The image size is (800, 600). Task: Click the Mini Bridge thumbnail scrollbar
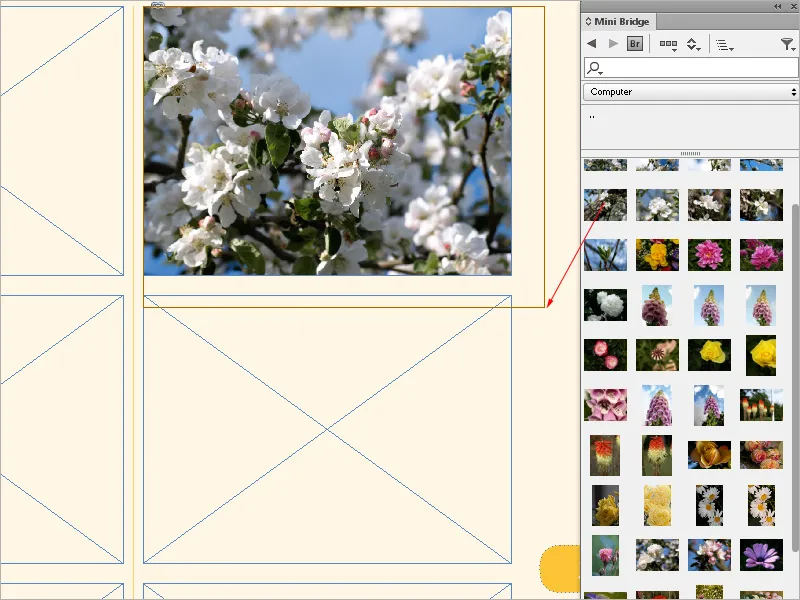(795, 378)
